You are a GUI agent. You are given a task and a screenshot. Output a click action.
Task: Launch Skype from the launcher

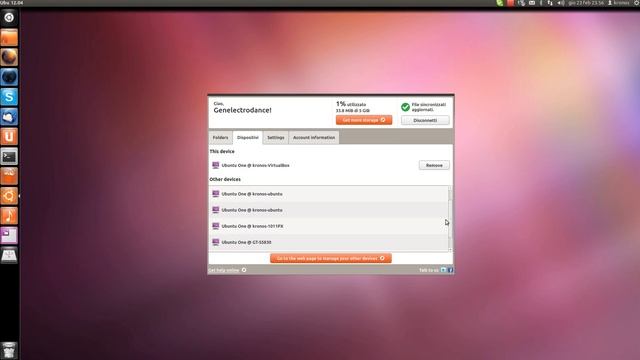9,97
